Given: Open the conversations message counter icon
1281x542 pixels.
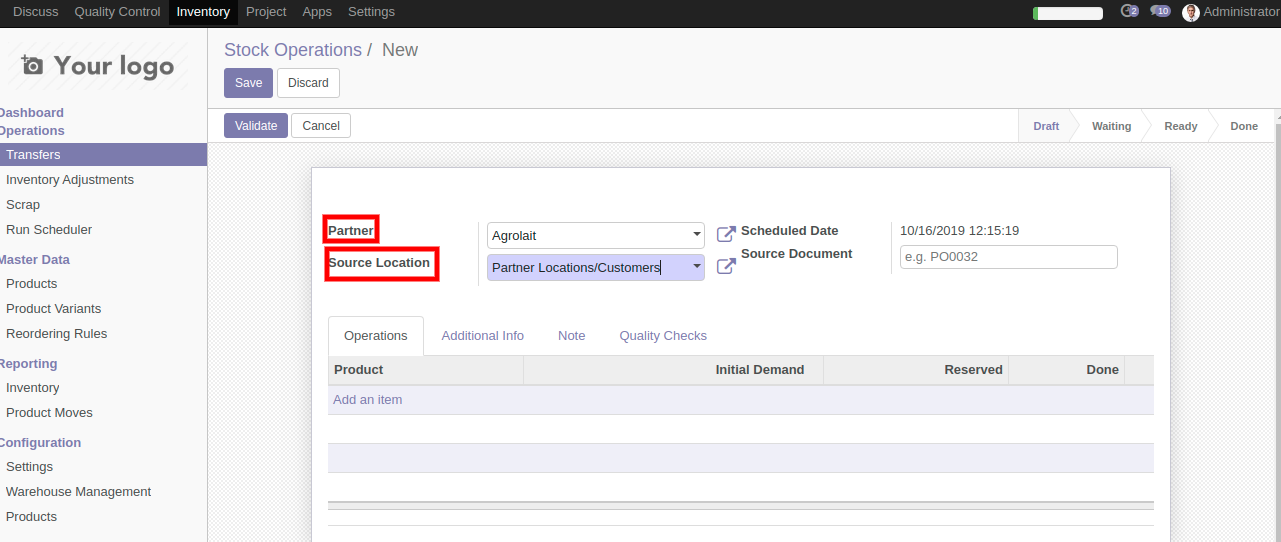Looking at the screenshot, I should [1159, 12].
